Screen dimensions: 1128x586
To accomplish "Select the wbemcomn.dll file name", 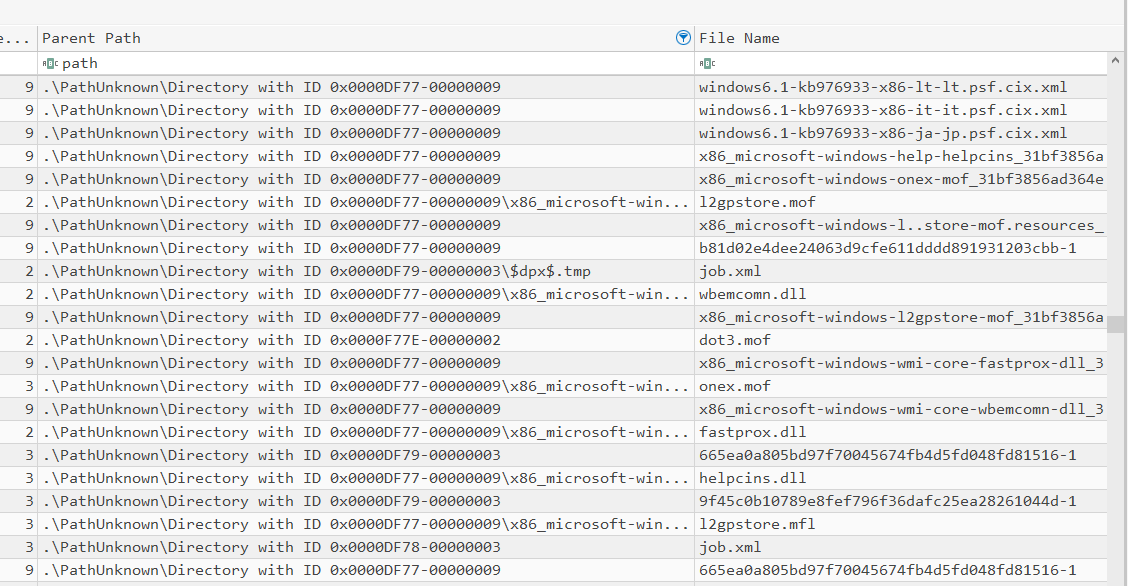I will tap(752, 294).
